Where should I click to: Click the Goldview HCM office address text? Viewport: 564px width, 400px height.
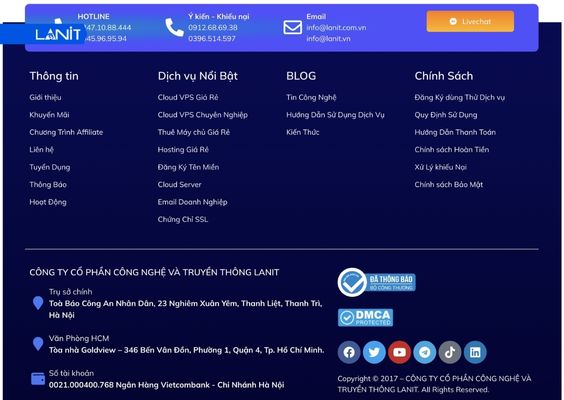point(186,350)
